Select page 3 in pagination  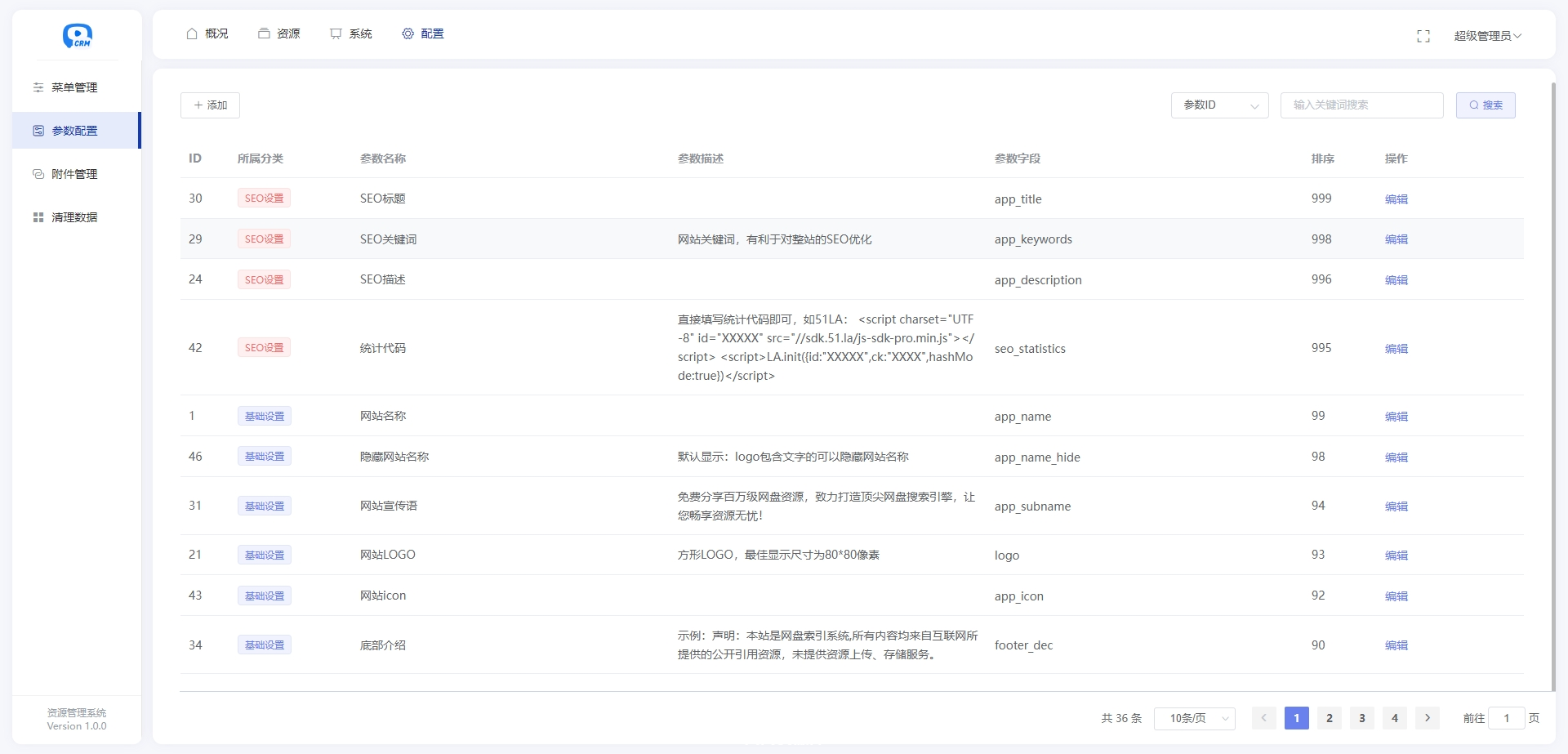click(1362, 718)
